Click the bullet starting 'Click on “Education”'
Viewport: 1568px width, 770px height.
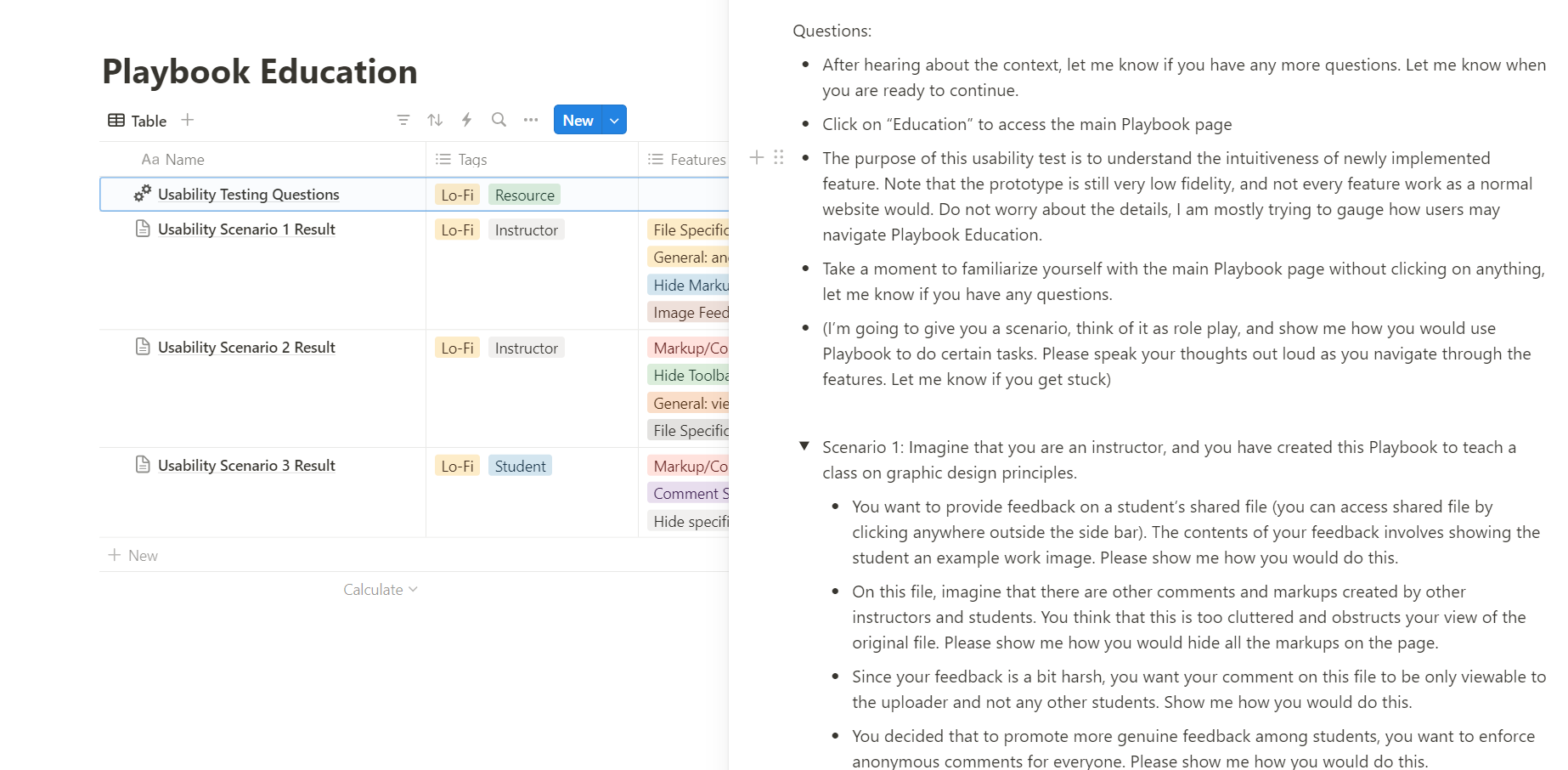(1027, 124)
